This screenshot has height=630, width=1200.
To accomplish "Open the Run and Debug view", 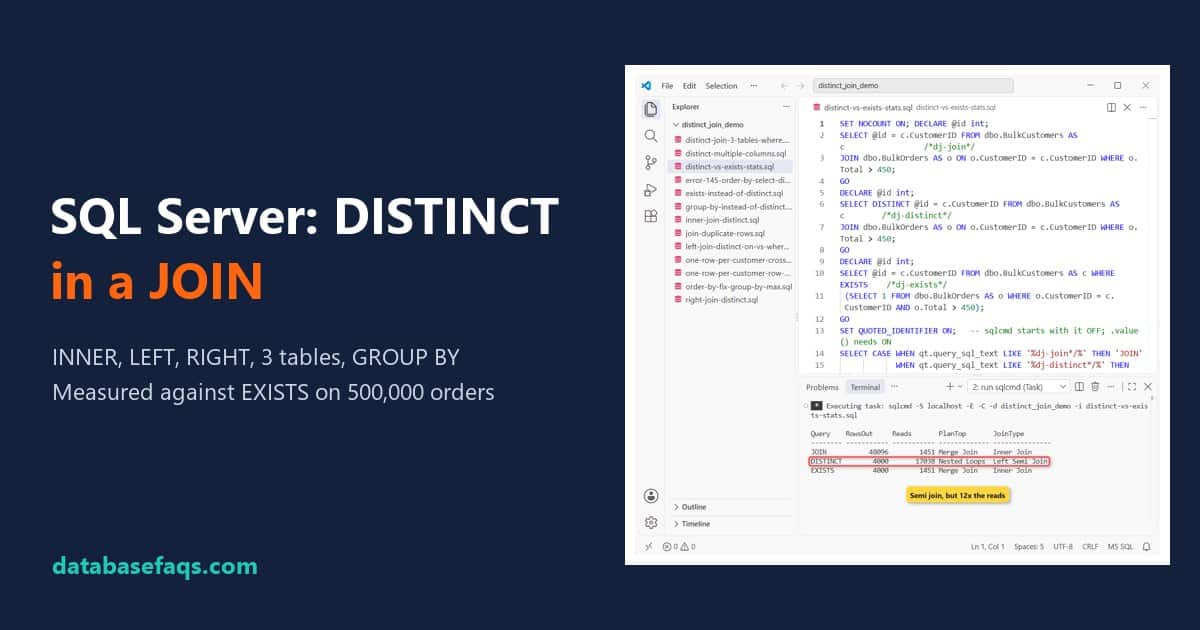I will click(651, 189).
